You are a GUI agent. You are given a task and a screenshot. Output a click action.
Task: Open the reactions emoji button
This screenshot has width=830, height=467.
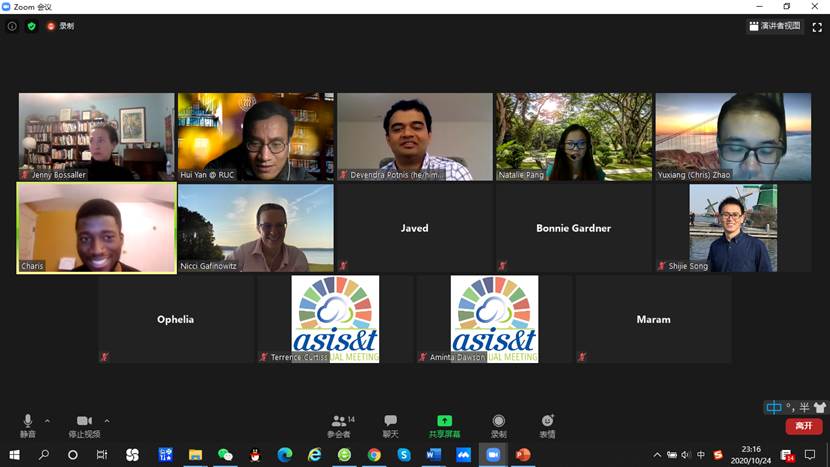coord(547,426)
